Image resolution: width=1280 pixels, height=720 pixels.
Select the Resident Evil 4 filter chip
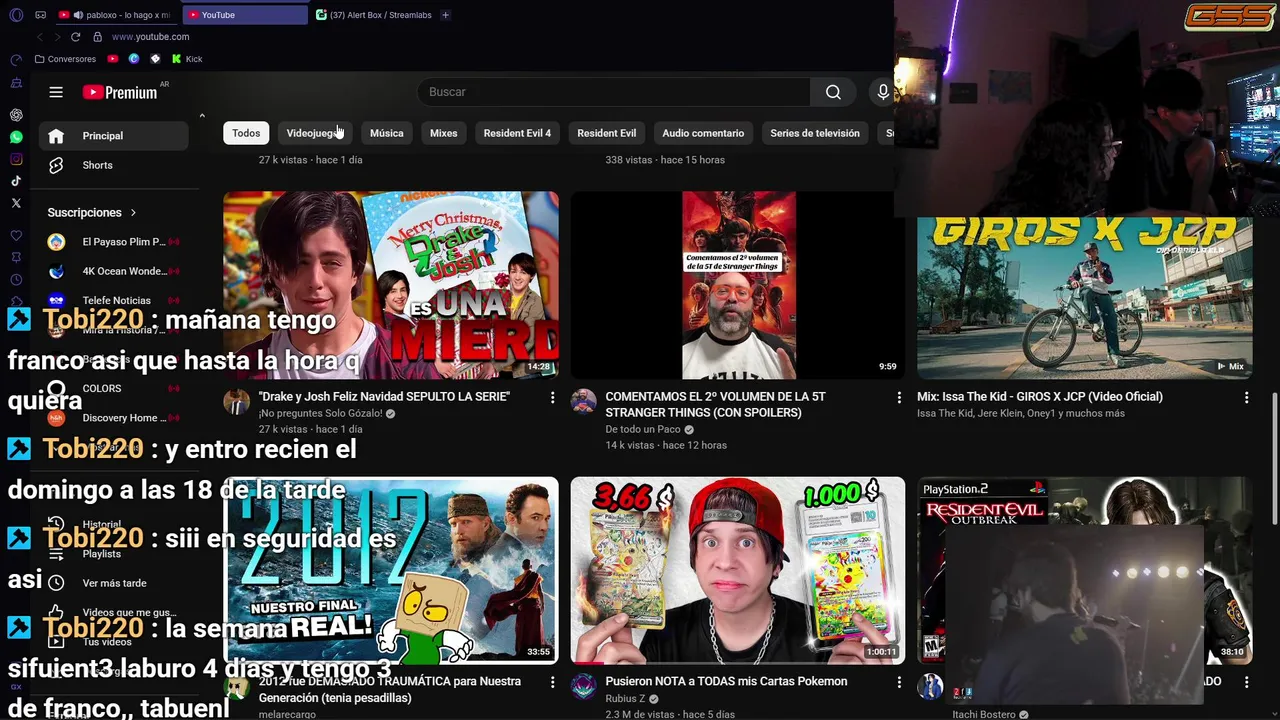517,133
